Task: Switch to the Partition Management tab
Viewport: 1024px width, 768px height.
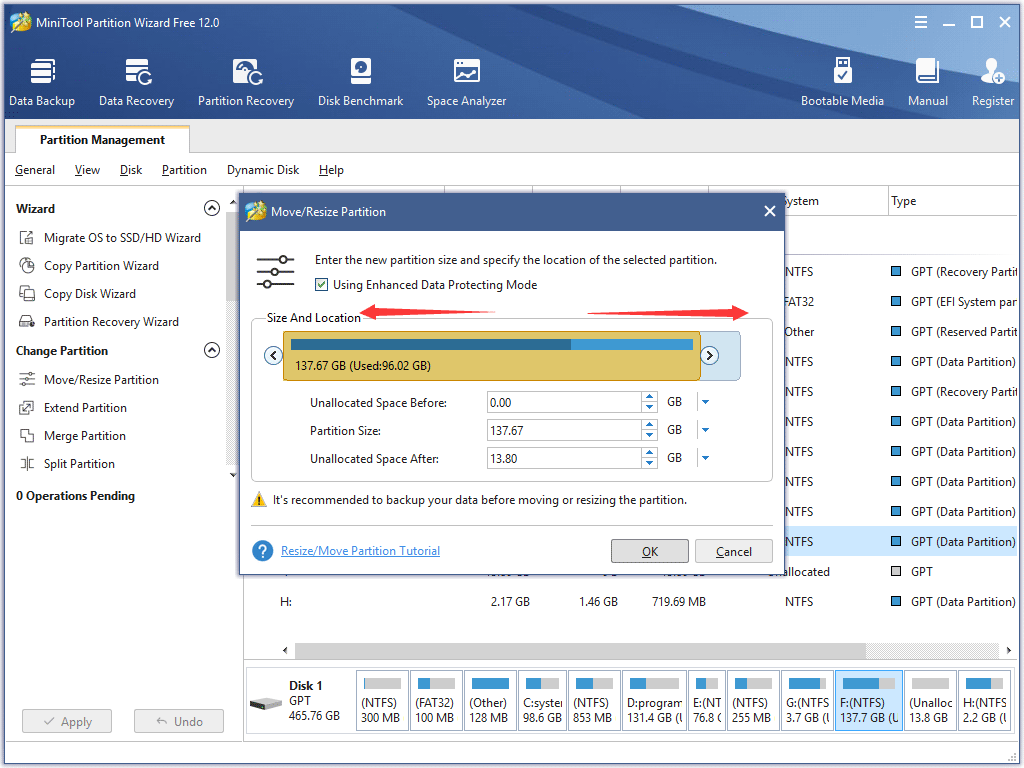Action: pyautogui.click(x=101, y=139)
